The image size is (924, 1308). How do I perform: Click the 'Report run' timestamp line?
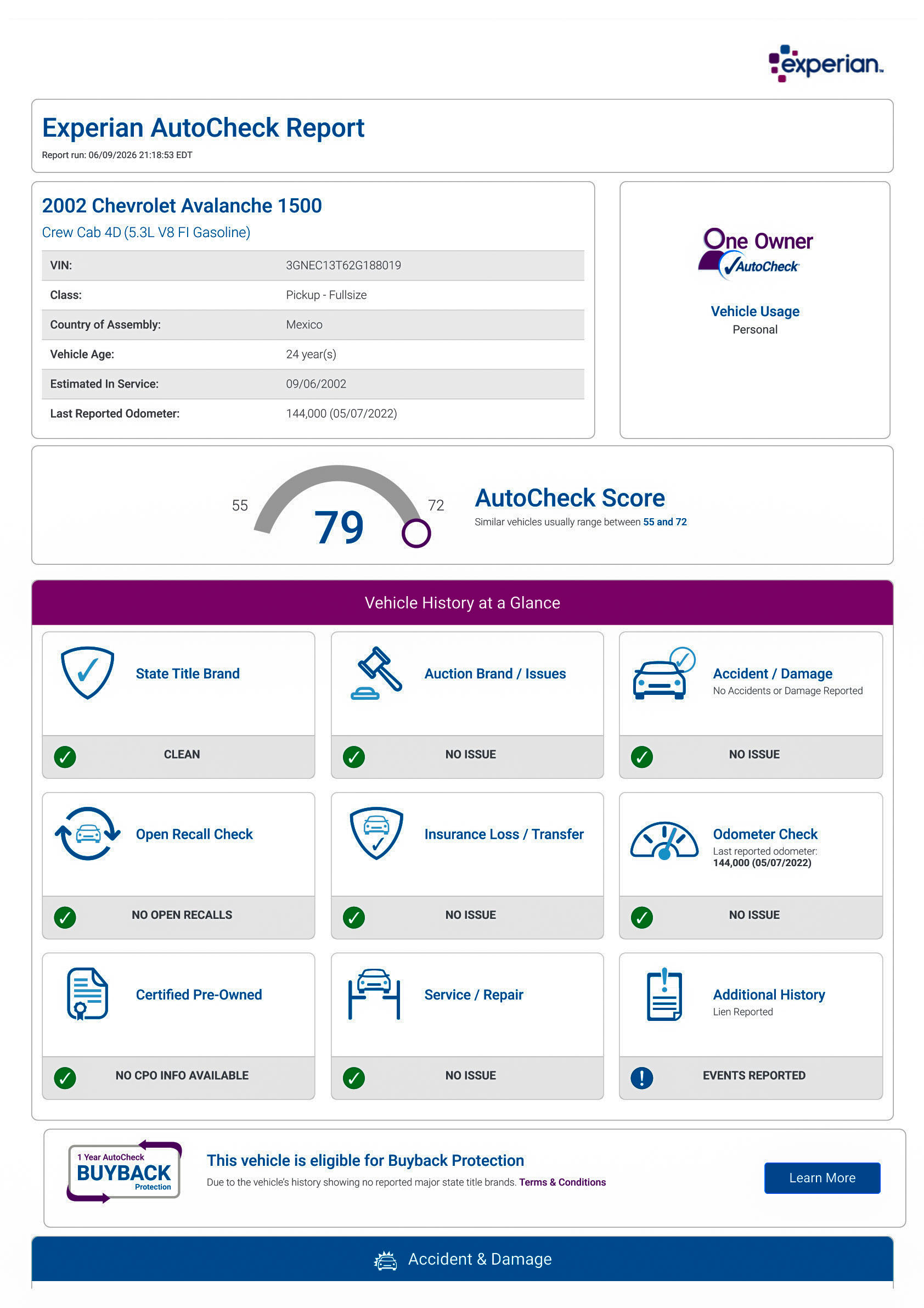(117, 155)
